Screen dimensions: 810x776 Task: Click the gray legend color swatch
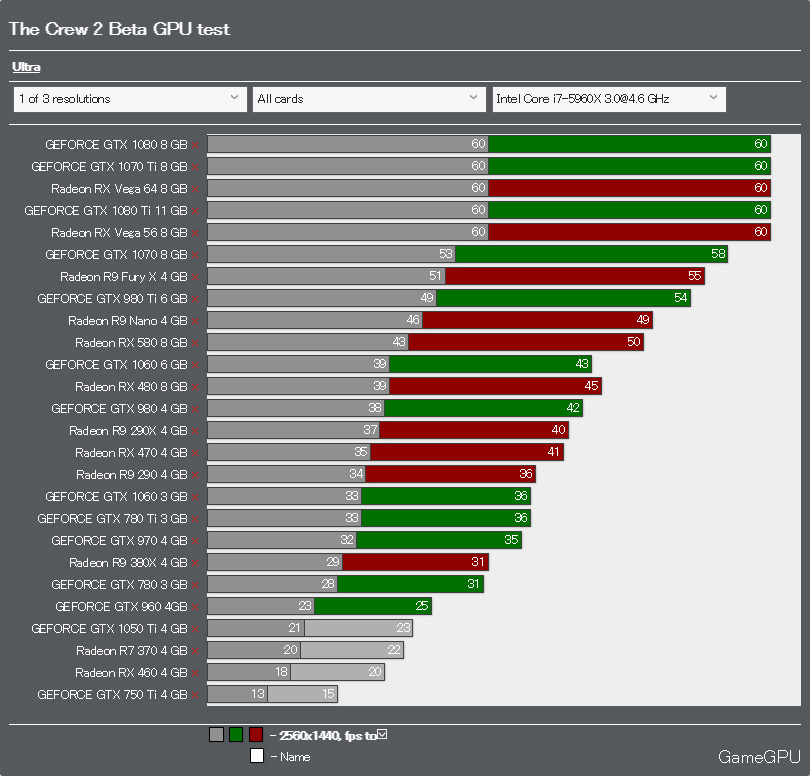click(216, 734)
